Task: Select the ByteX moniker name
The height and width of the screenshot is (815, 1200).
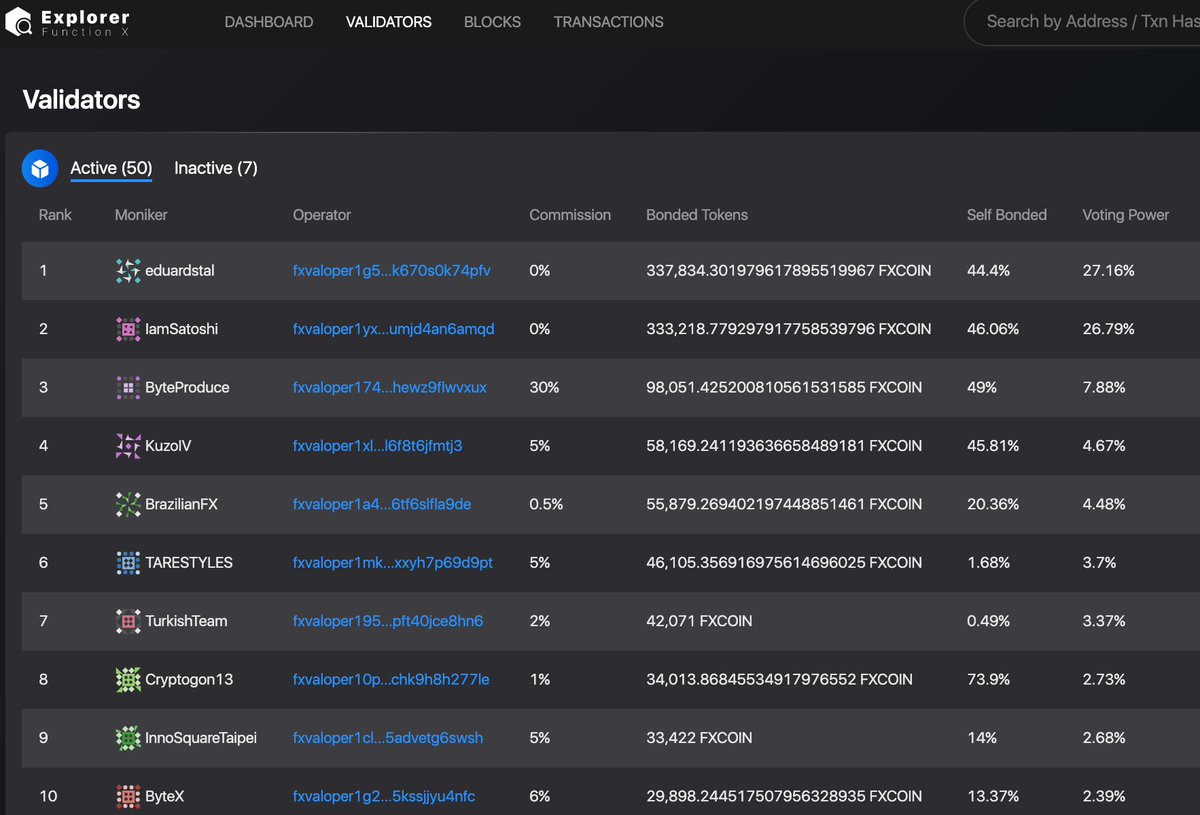Action: click(165, 797)
